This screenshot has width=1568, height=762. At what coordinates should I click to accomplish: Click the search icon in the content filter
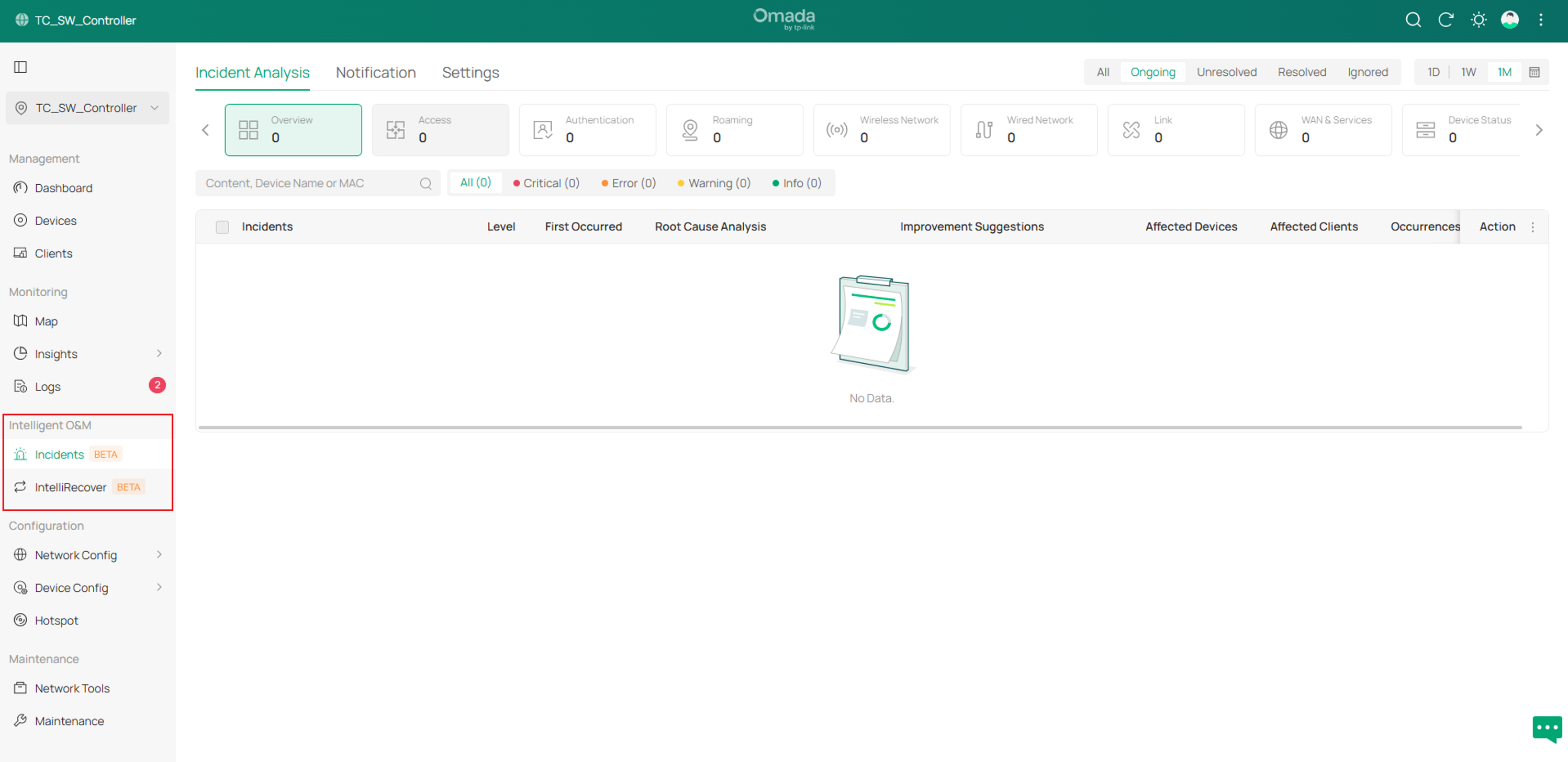425,183
